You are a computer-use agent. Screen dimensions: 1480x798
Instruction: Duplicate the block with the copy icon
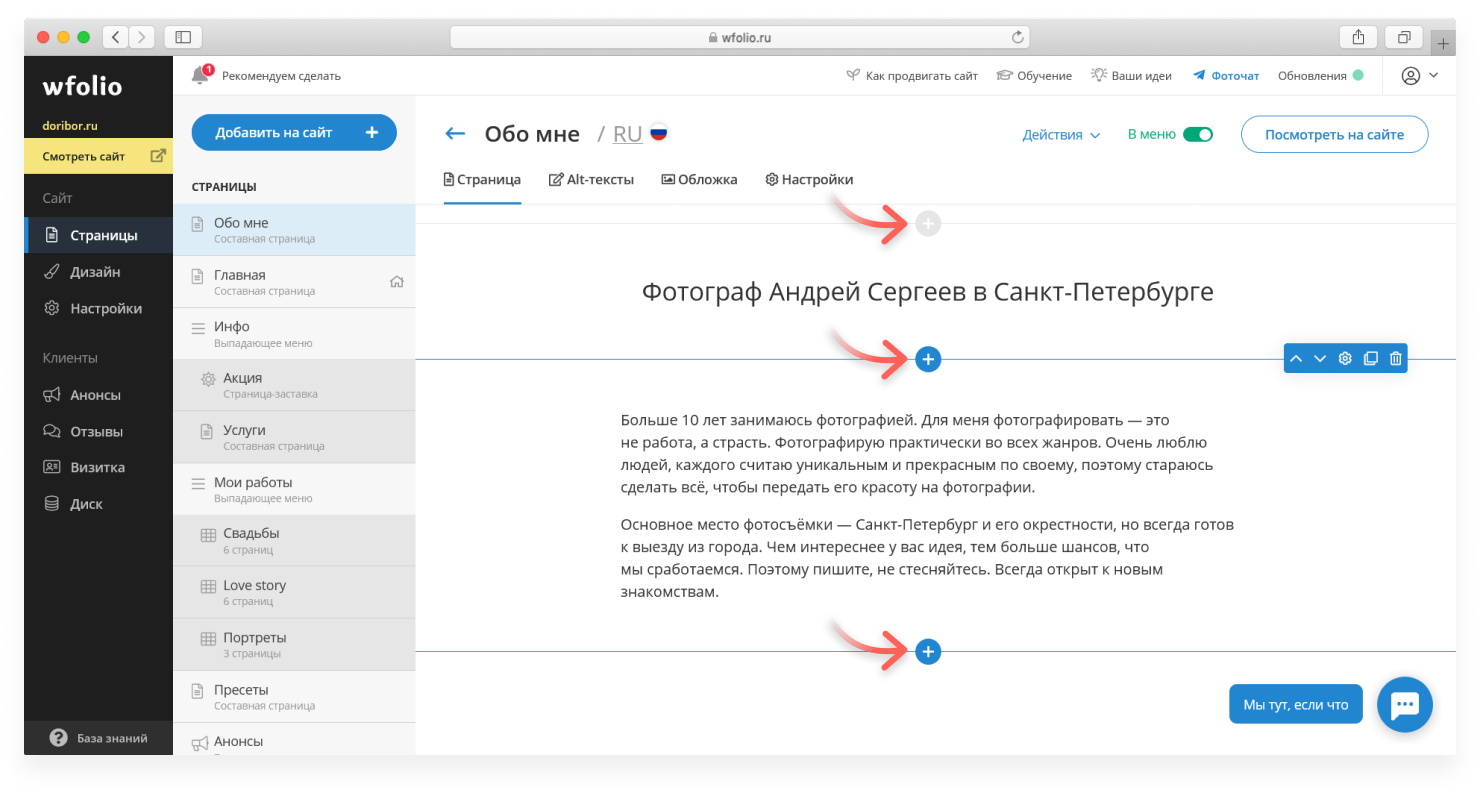(x=1370, y=358)
